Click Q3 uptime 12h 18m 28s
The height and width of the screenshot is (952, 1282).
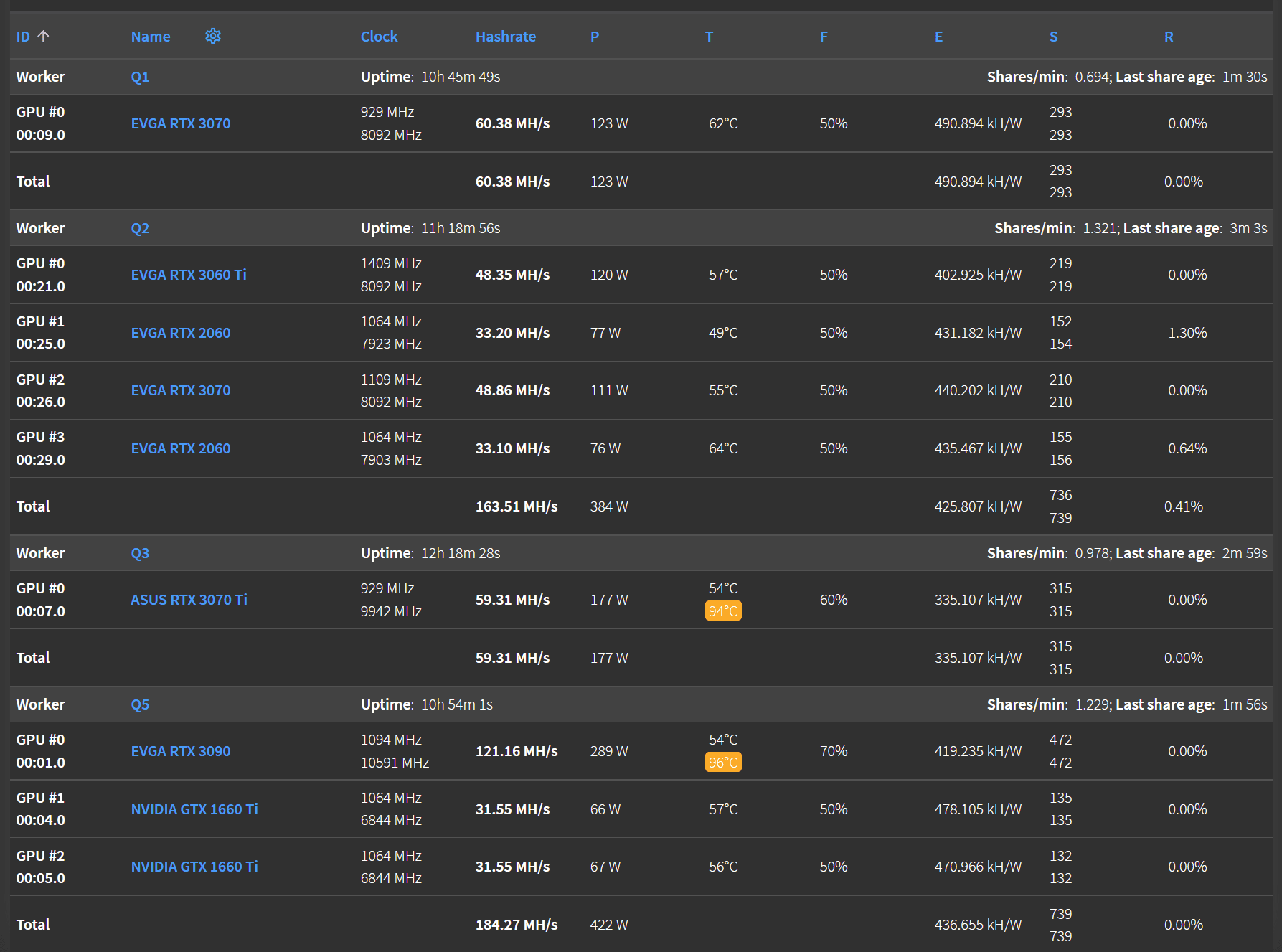tap(430, 553)
